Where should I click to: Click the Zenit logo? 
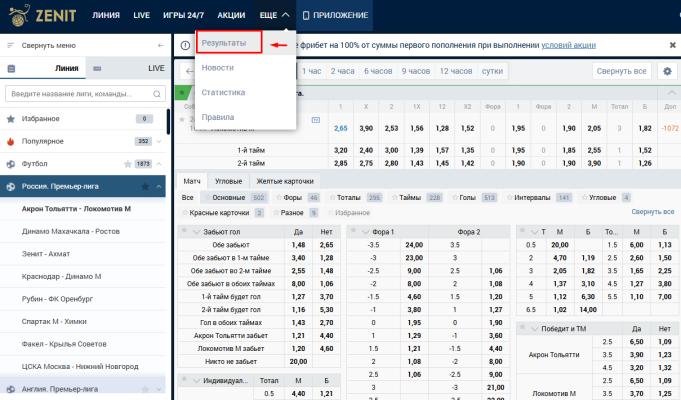click(x=43, y=15)
